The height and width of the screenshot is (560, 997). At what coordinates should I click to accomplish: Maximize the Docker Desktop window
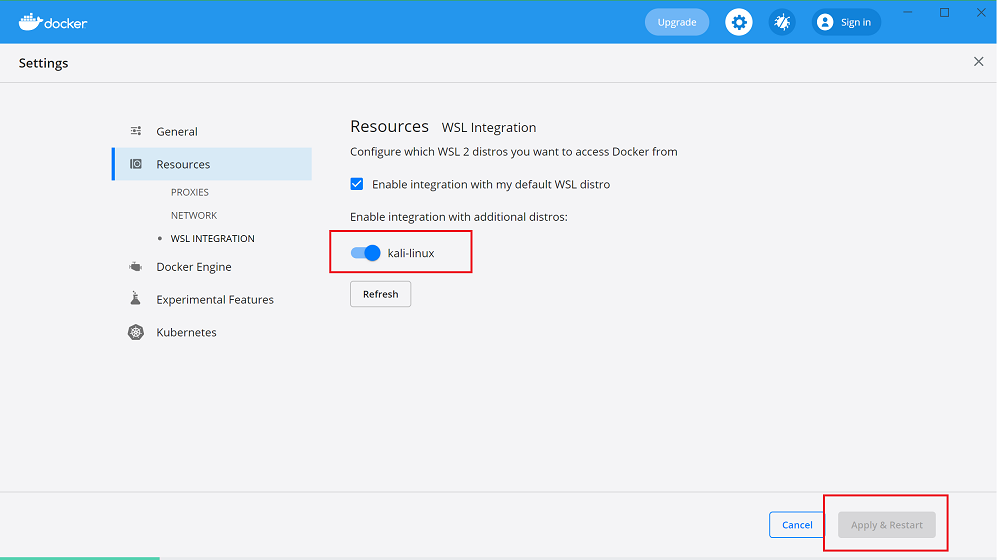[945, 12]
